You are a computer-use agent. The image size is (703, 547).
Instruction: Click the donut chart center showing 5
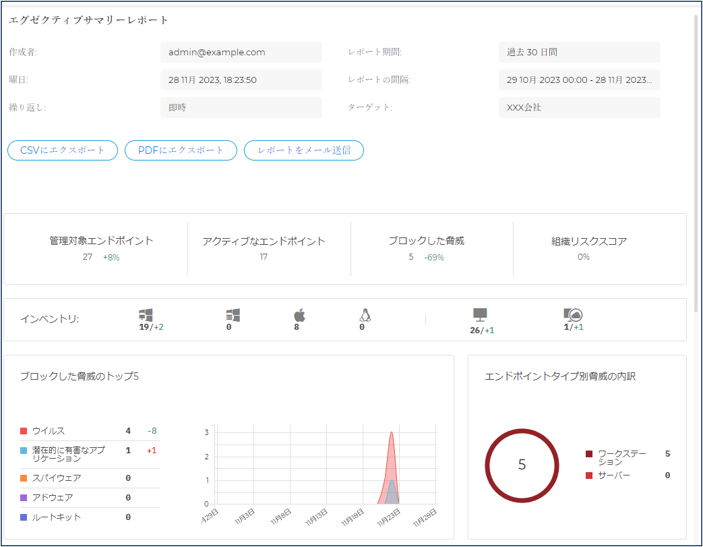[x=522, y=465]
